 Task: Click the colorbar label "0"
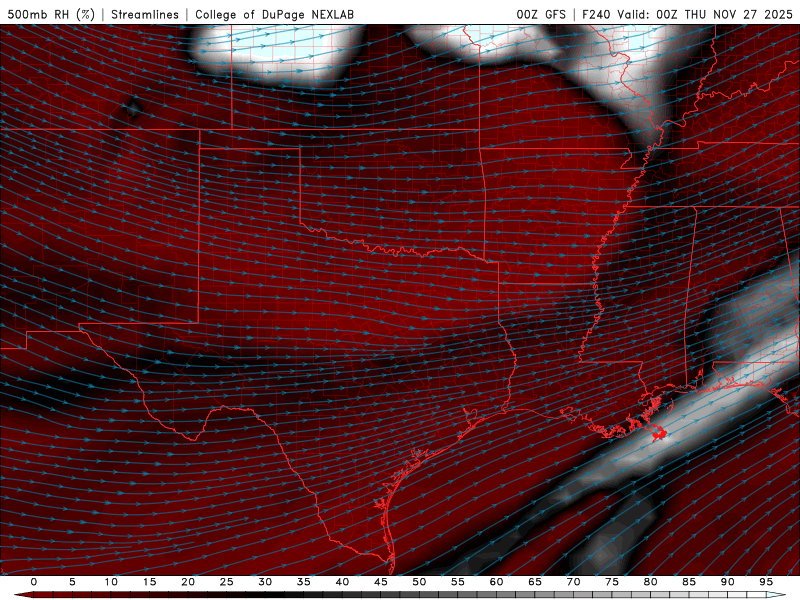34,582
